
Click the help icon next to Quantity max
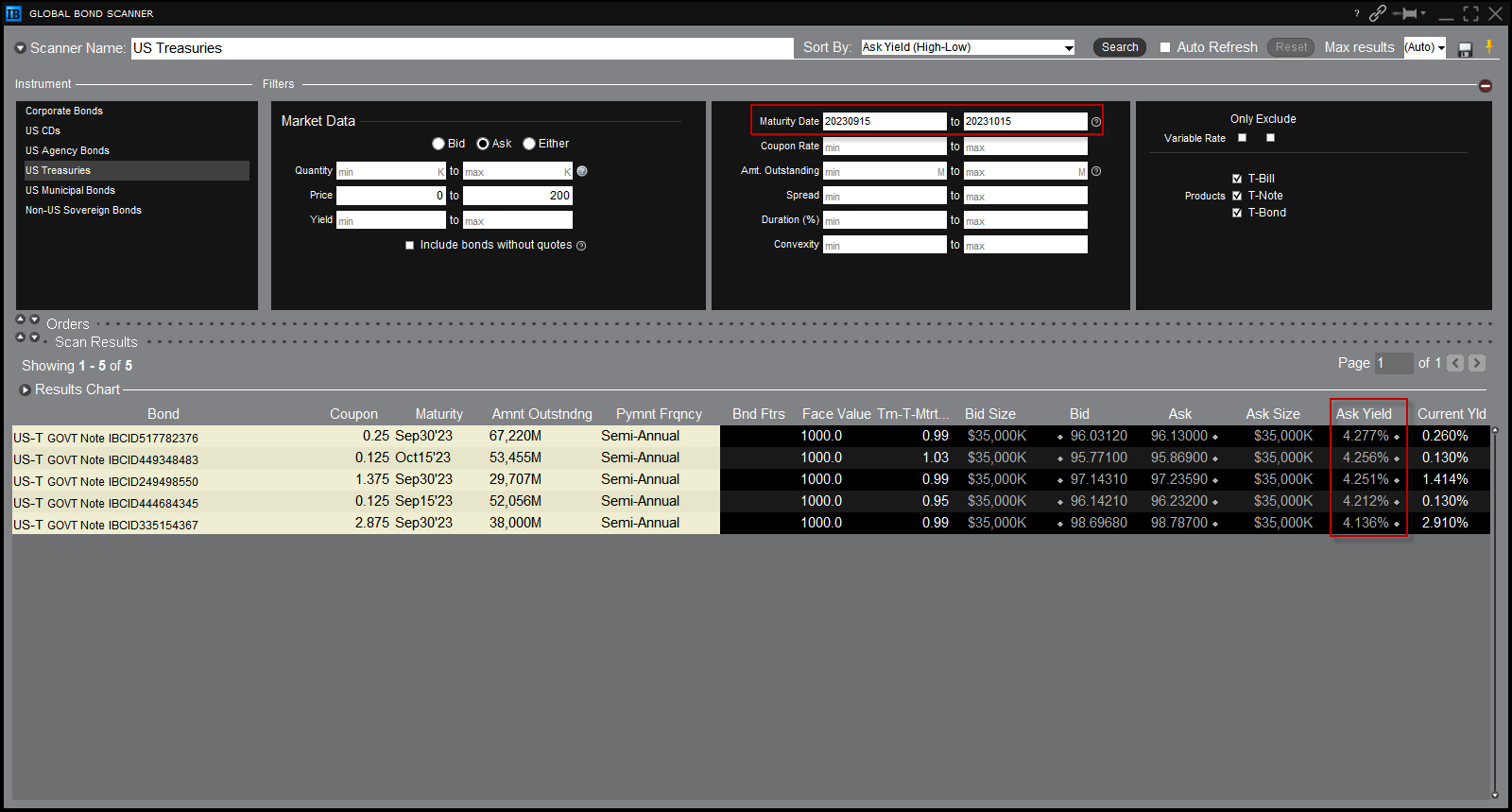click(x=582, y=171)
